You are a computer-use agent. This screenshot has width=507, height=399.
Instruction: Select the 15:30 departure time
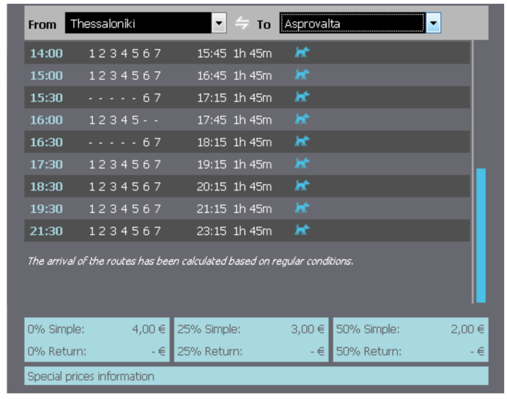pyautogui.click(x=46, y=98)
